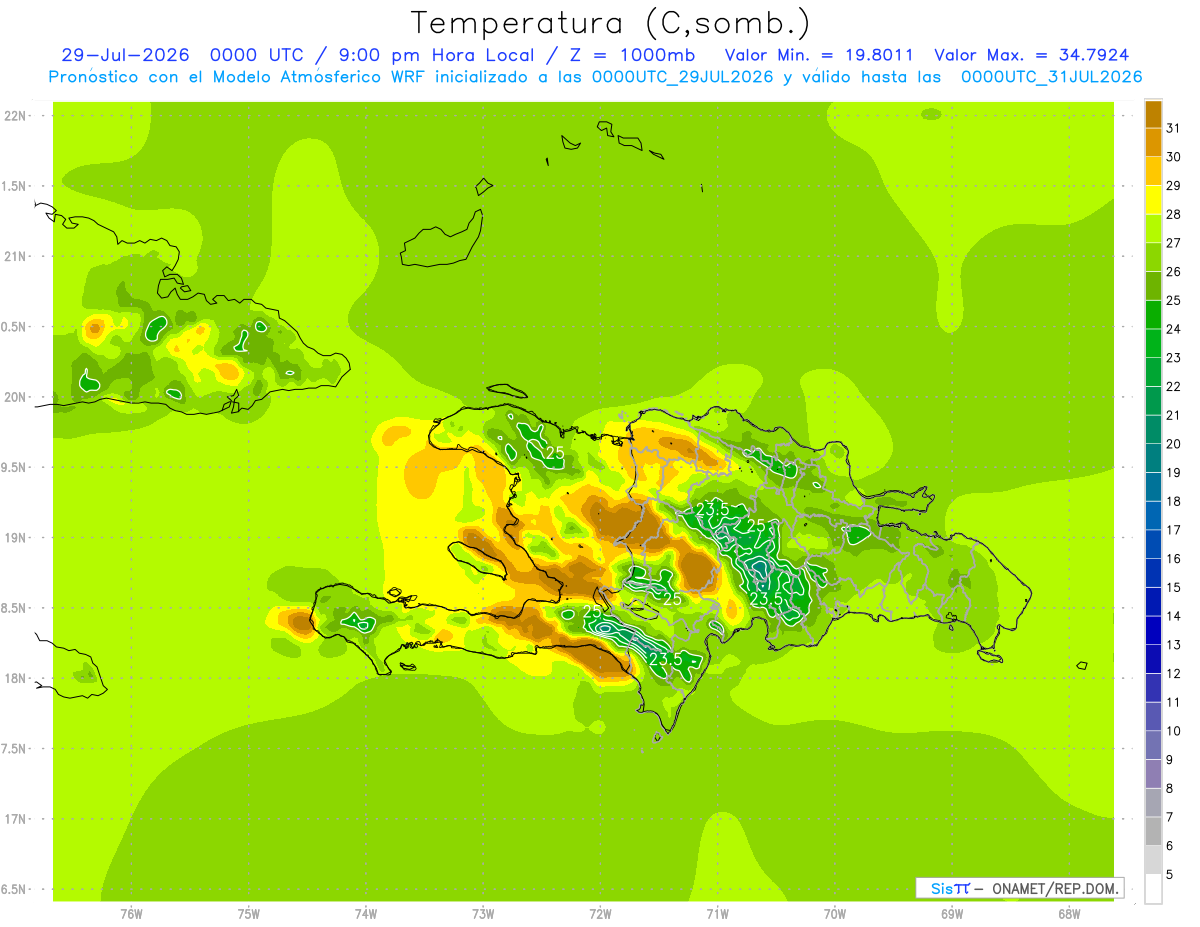Click the gray legend swatch between 6 and 7
Screen dimensions: 1200x927
(x=1153, y=831)
